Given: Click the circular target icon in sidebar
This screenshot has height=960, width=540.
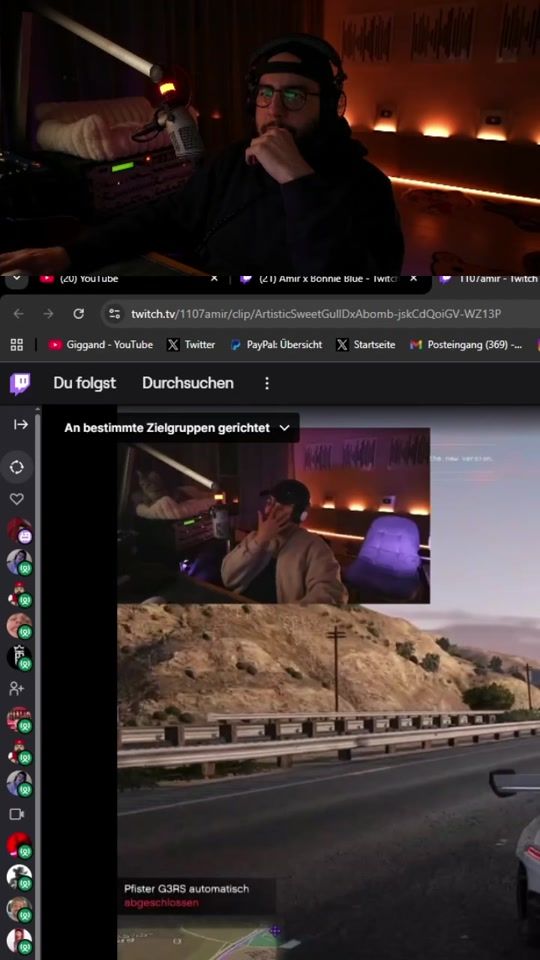Looking at the screenshot, I should [17, 467].
